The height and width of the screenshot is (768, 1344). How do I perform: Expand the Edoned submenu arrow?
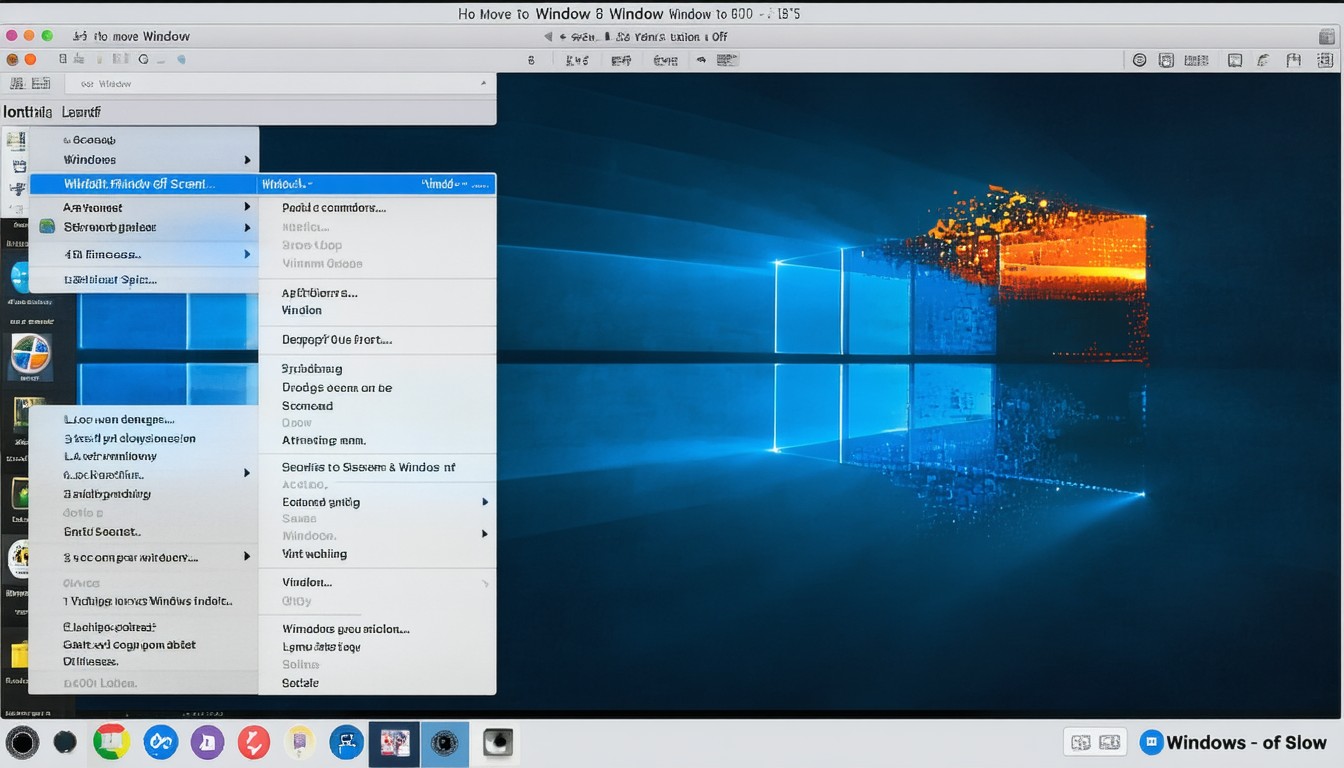tap(485, 502)
